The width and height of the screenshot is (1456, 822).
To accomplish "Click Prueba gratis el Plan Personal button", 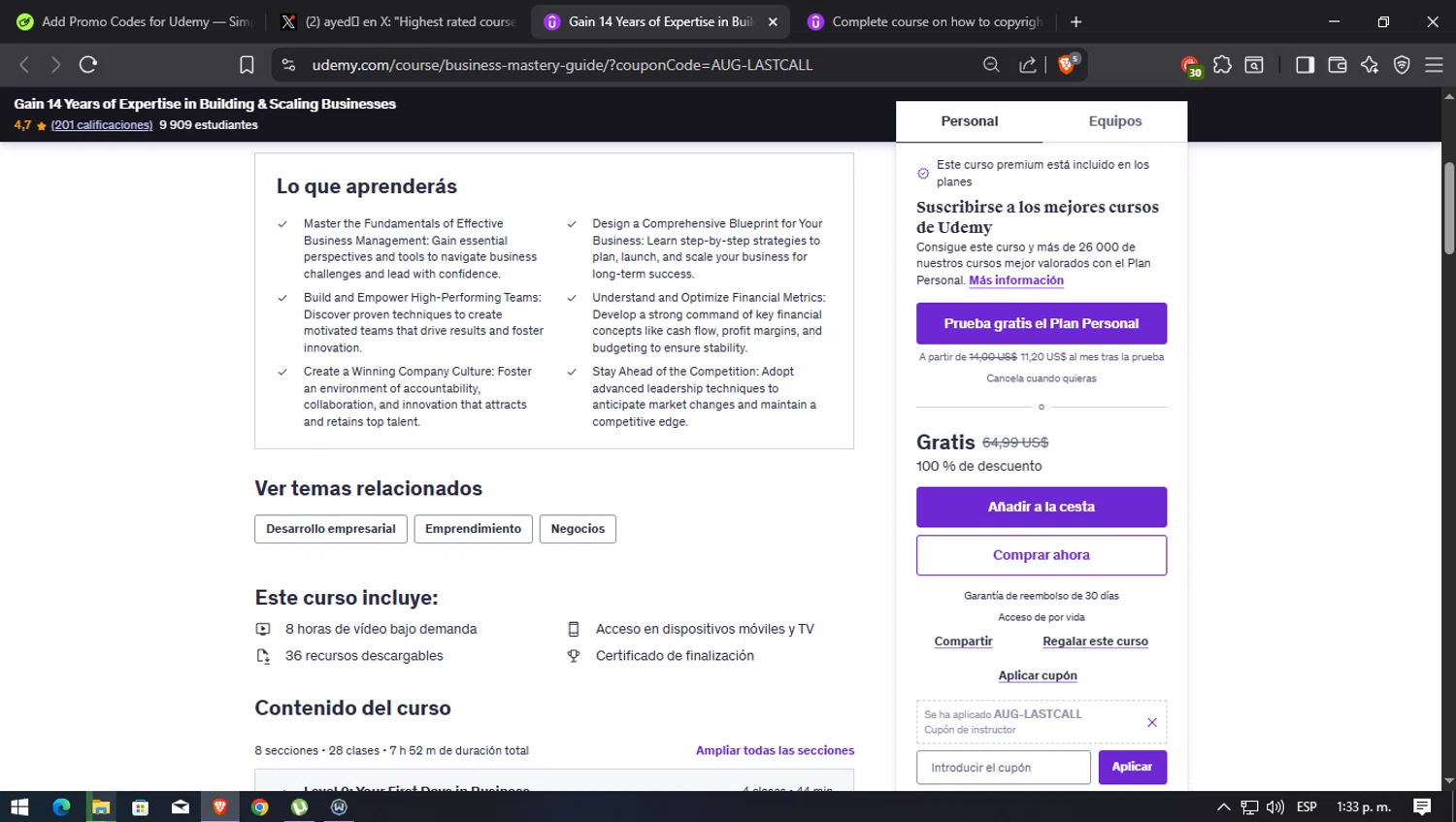I will click(x=1042, y=323).
